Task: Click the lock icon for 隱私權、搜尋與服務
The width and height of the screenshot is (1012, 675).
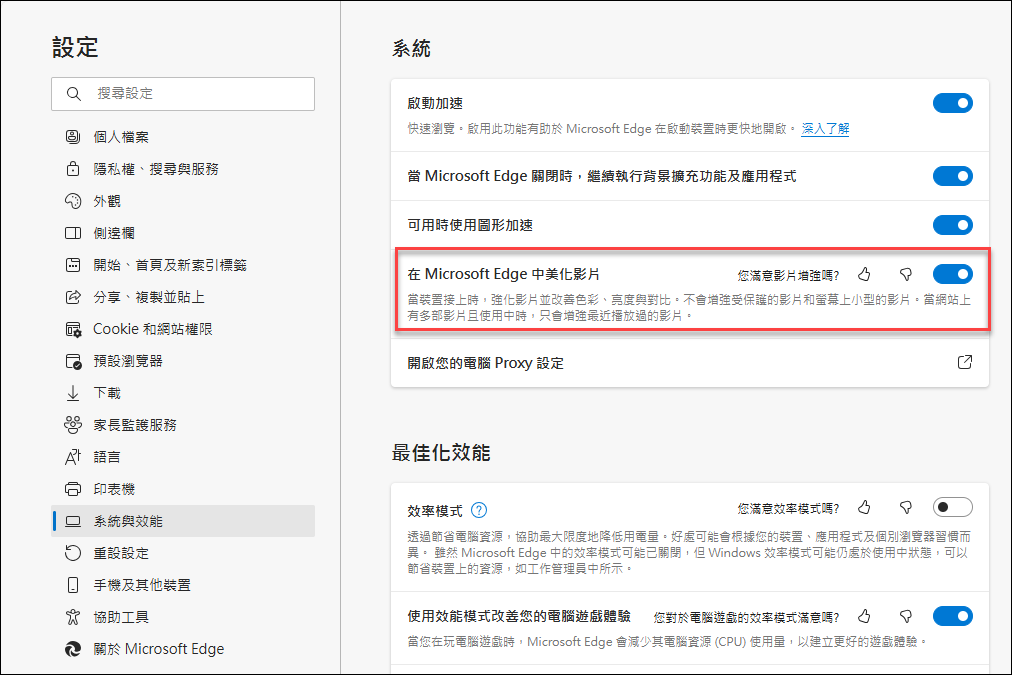Action: [73, 169]
